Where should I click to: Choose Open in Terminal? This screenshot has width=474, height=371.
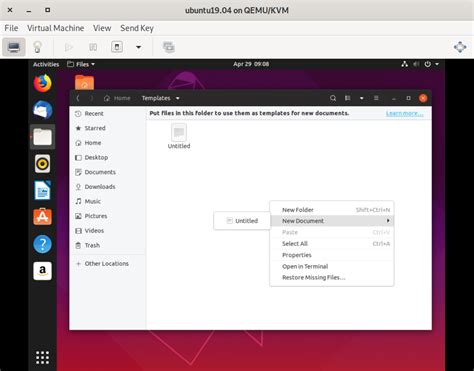pyautogui.click(x=332, y=266)
